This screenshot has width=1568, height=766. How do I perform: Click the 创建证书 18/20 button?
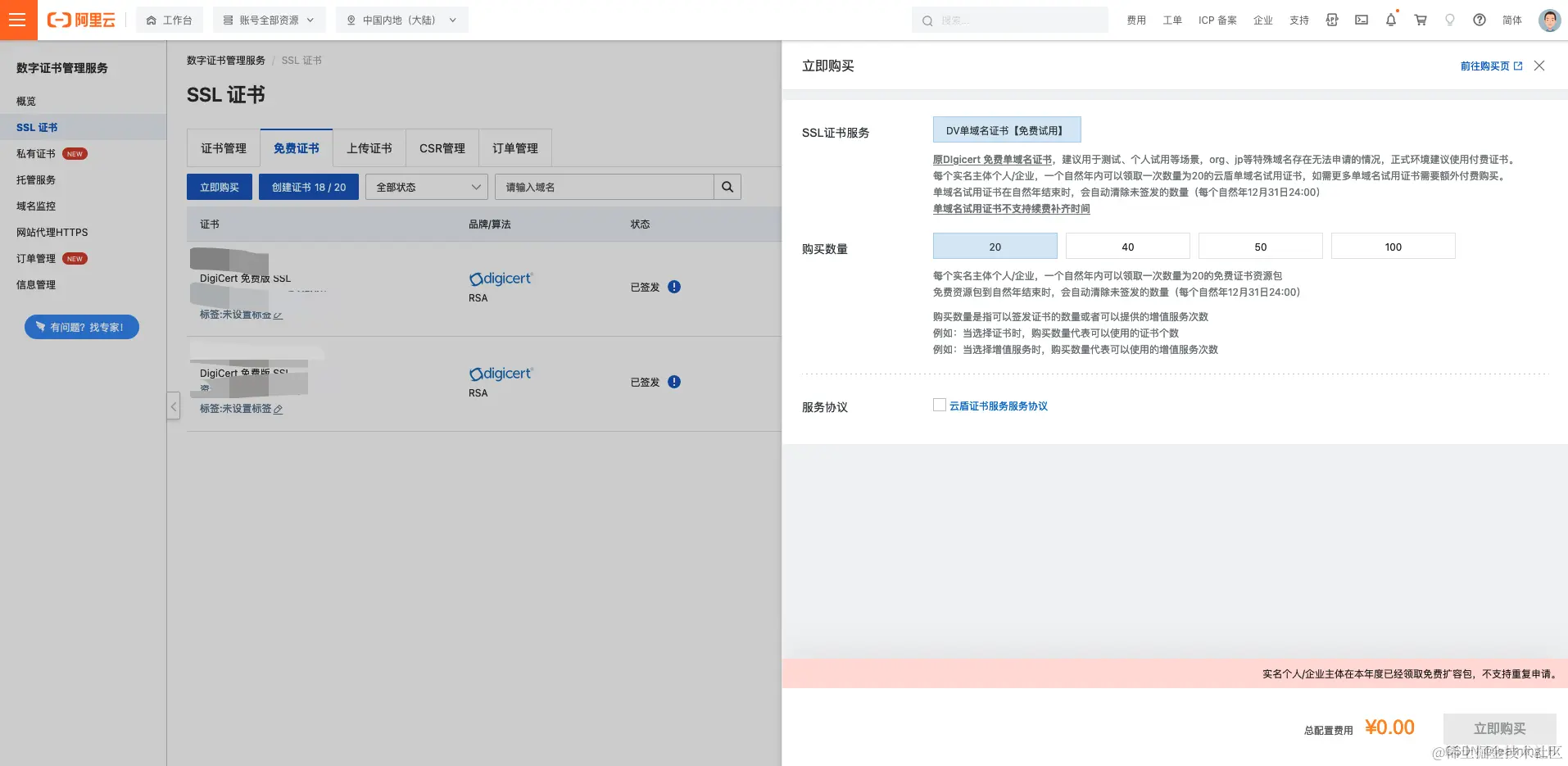pyautogui.click(x=308, y=187)
